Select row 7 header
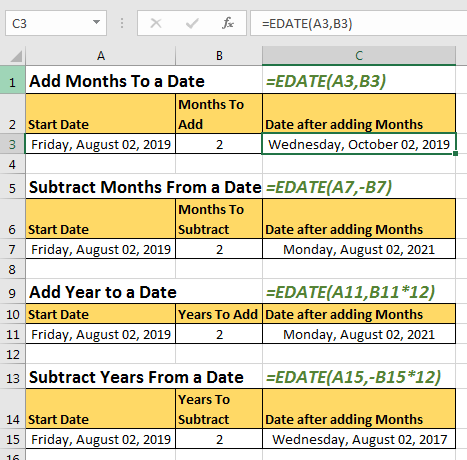This screenshot has height=460, width=467. (x=12, y=249)
